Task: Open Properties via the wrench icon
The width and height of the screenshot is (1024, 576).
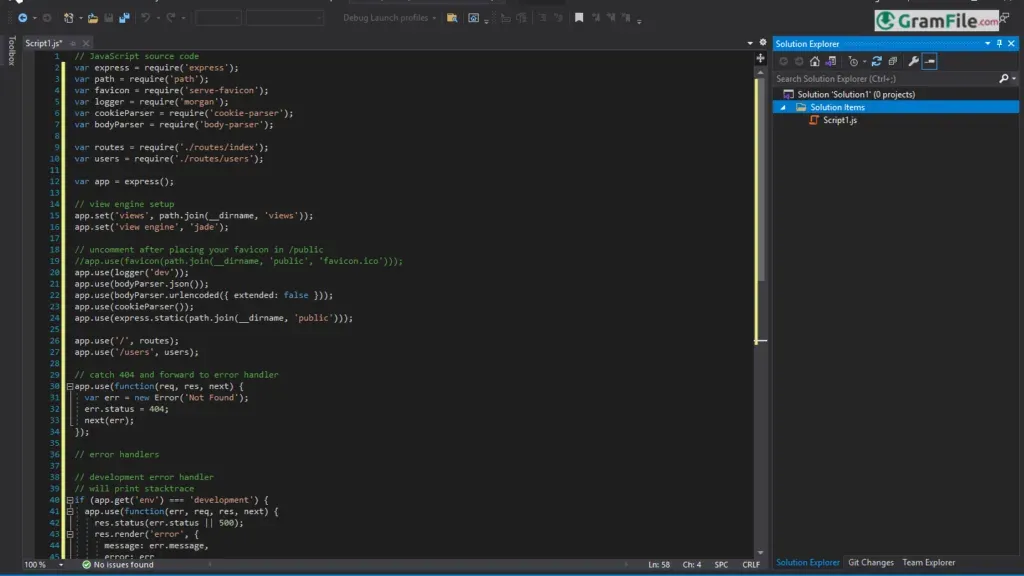Action: [x=913, y=61]
